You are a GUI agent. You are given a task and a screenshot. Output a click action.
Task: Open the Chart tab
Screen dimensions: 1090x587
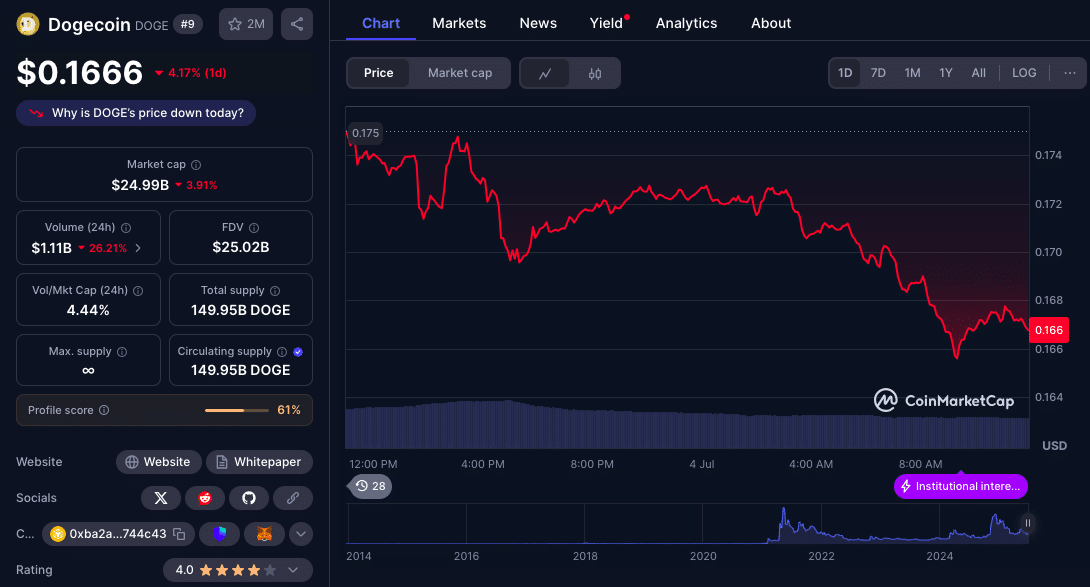pyautogui.click(x=381, y=24)
